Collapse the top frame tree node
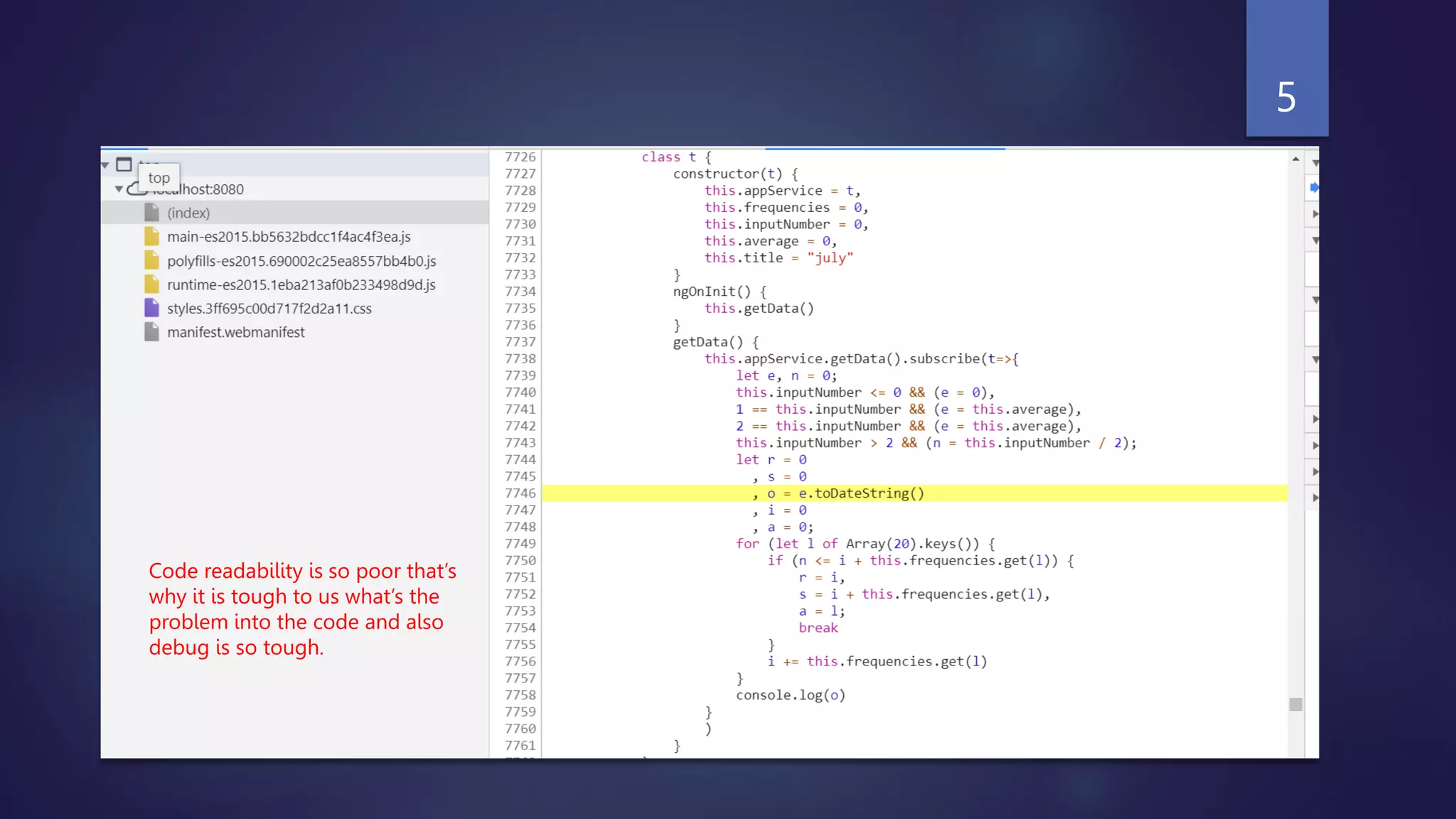This screenshot has width=1456, height=819. pos(105,165)
